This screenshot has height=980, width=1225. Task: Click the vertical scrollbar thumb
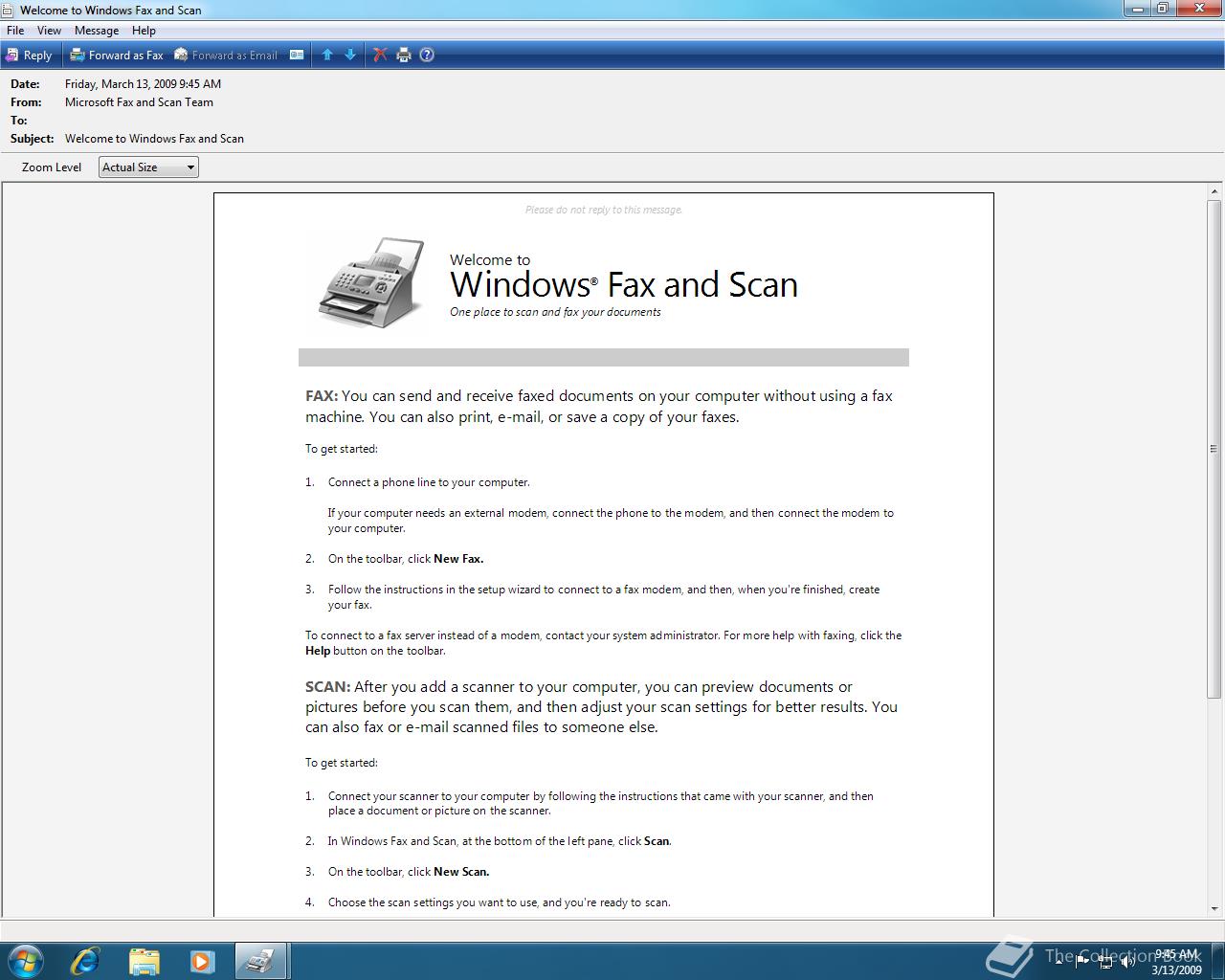[x=1214, y=448]
